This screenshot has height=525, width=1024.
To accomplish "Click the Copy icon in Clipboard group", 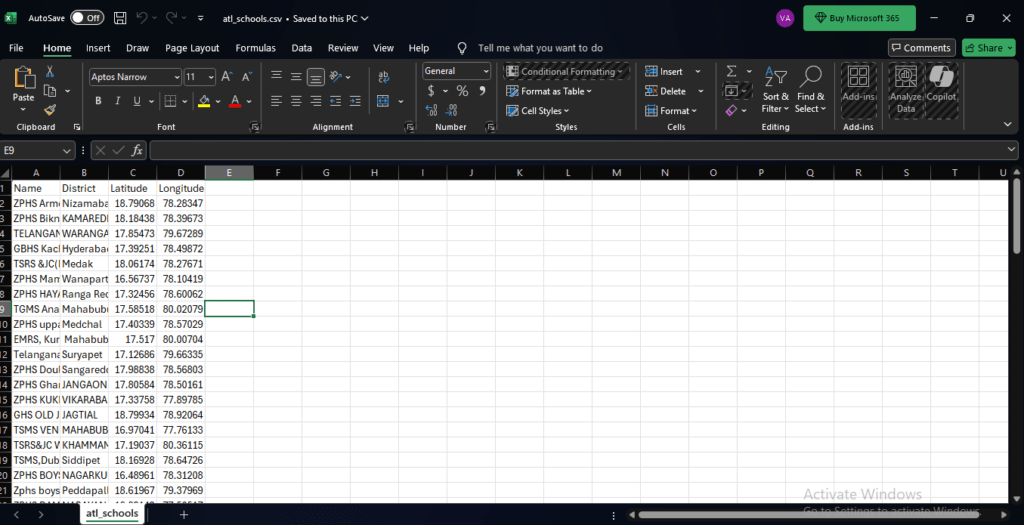I will pos(50,91).
